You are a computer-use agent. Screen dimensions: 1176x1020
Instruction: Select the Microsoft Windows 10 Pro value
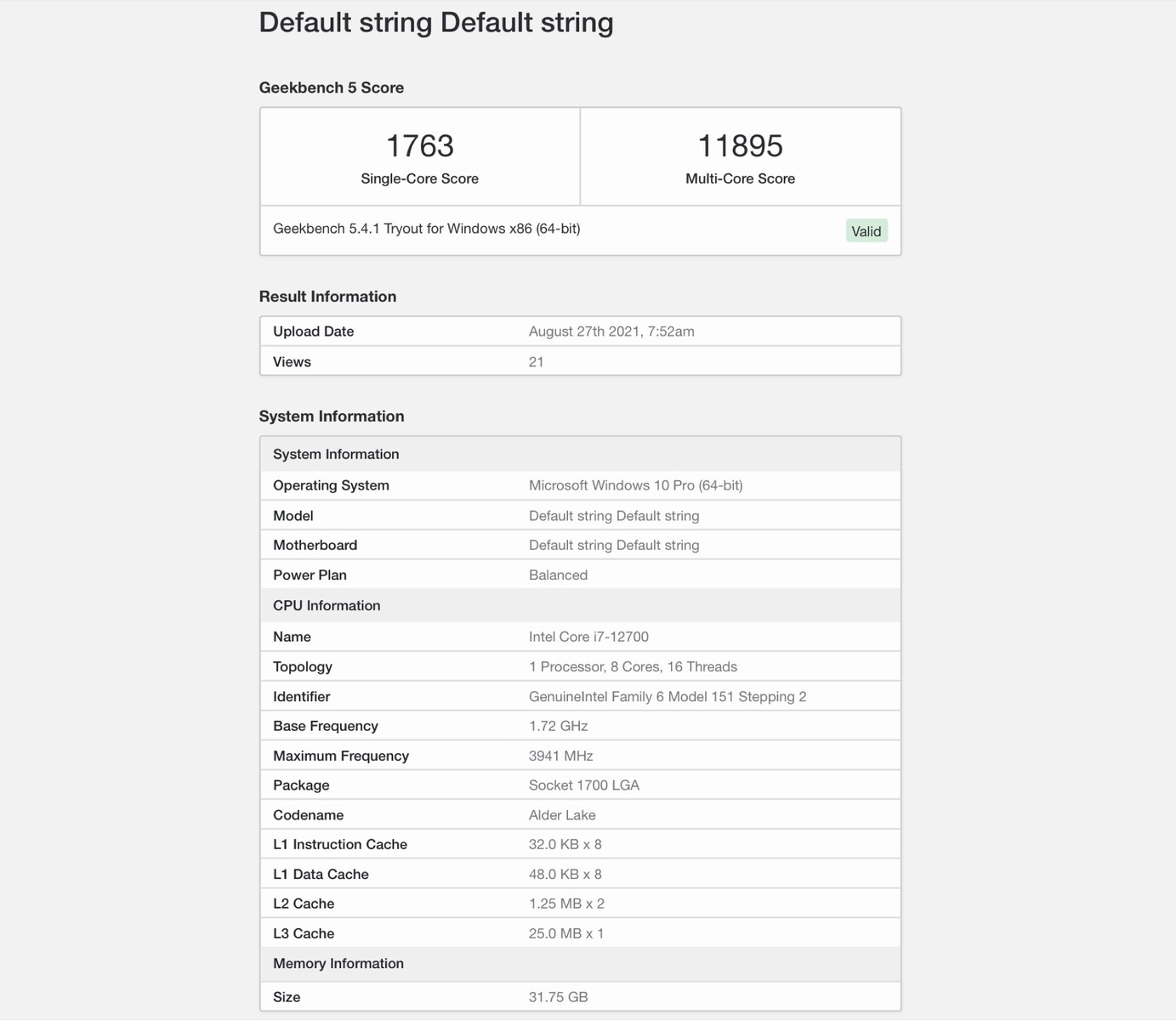635,485
